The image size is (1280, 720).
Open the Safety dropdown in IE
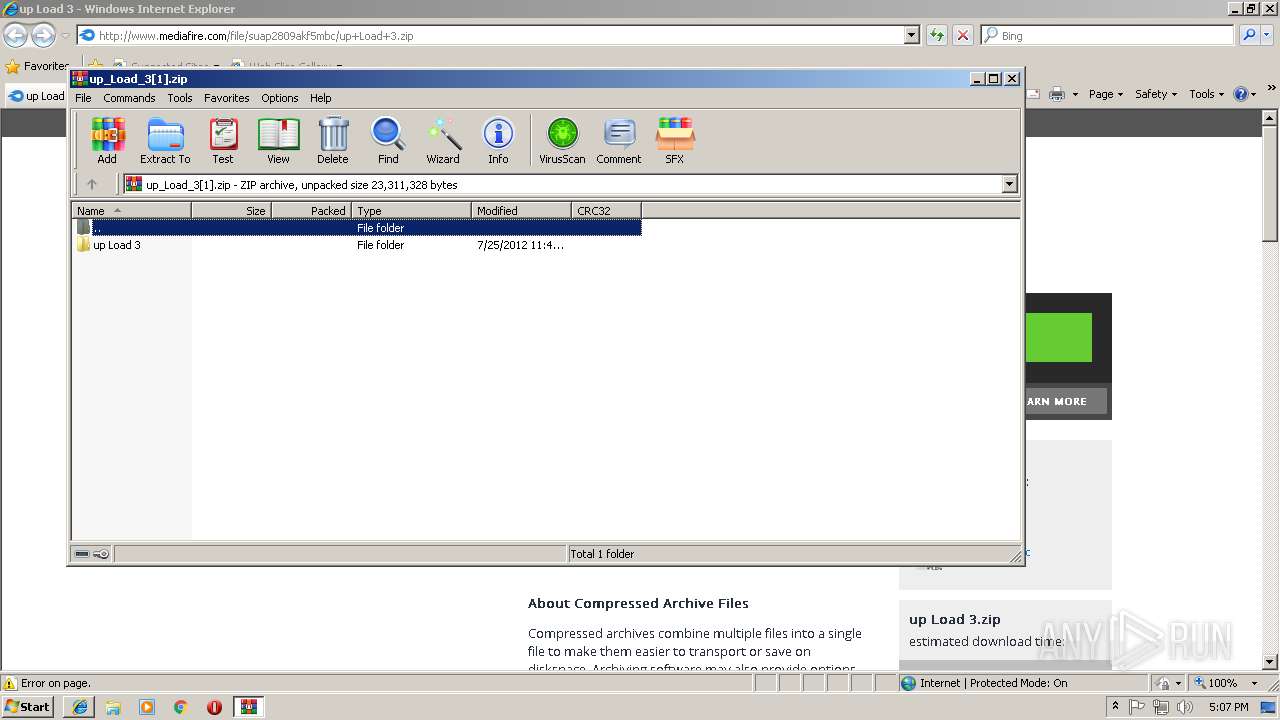1156,94
